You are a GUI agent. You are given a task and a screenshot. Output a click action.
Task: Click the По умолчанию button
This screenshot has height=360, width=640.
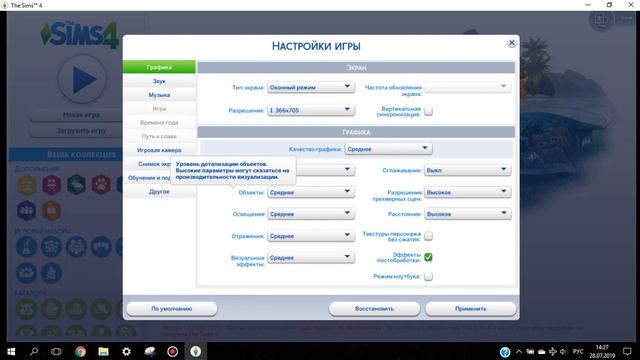coord(172,309)
